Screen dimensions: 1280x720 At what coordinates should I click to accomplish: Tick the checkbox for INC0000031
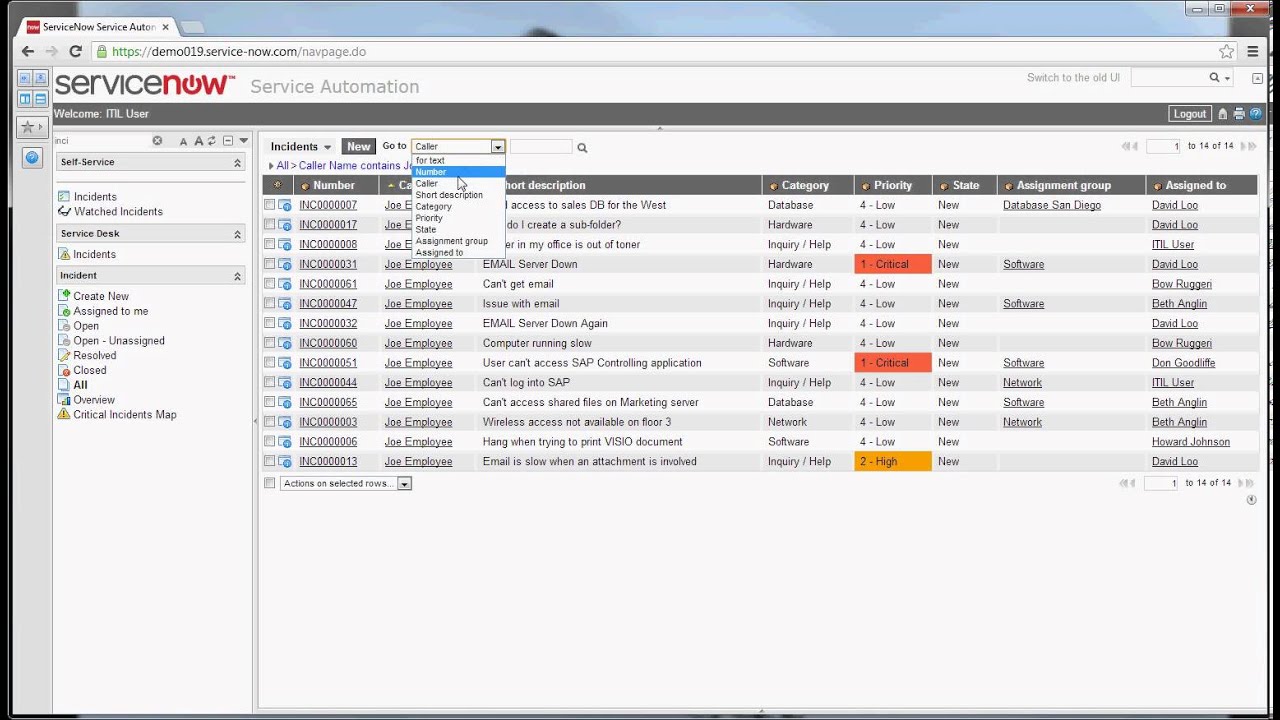coord(270,264)
